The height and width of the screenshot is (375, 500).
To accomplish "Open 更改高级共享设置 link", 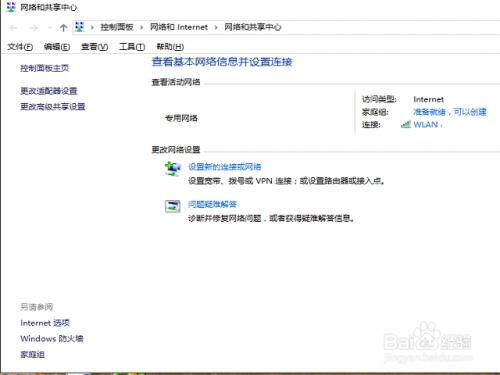I will pos(53,107).
